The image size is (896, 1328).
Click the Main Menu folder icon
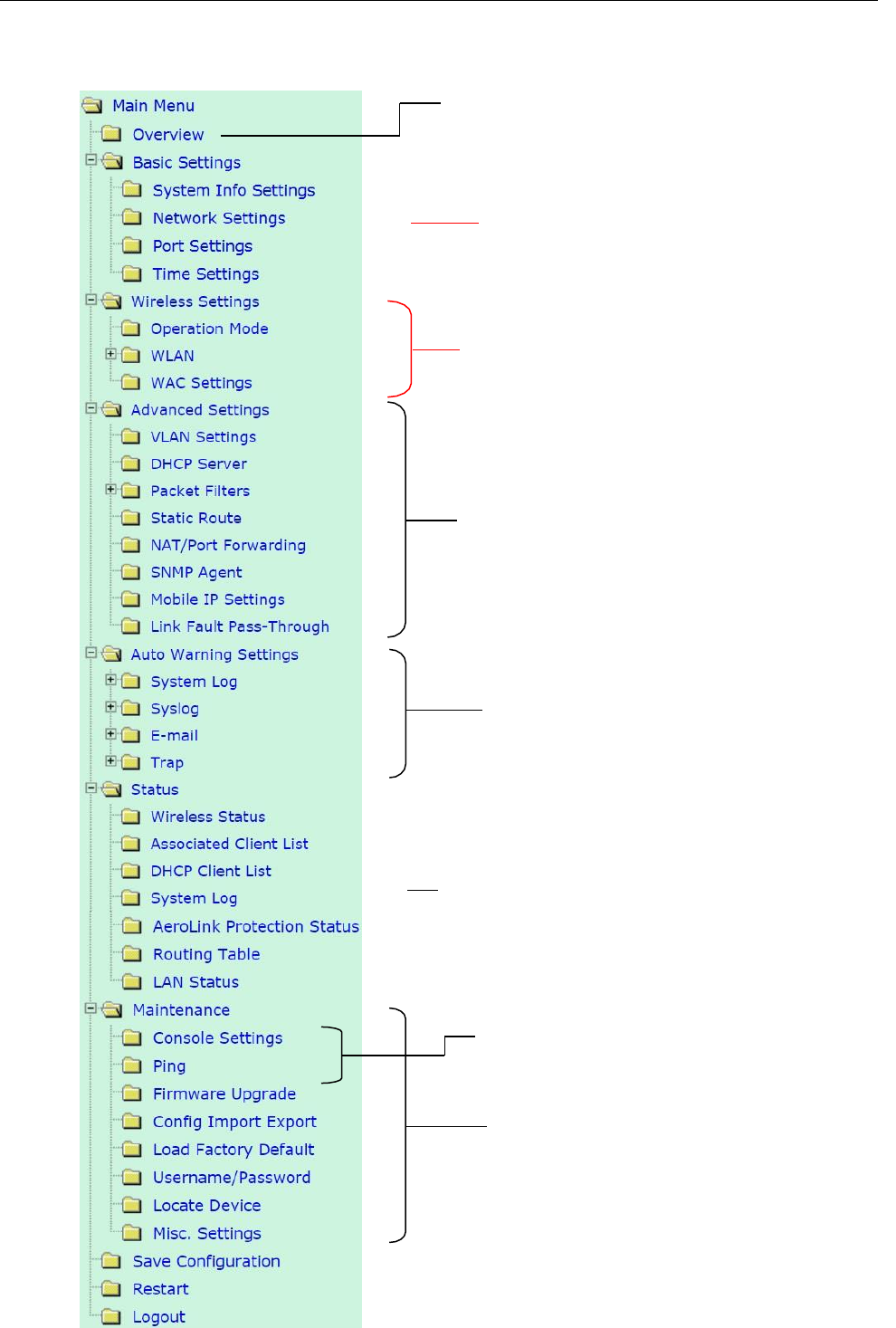pyautogui.click(x=92, y=106)
